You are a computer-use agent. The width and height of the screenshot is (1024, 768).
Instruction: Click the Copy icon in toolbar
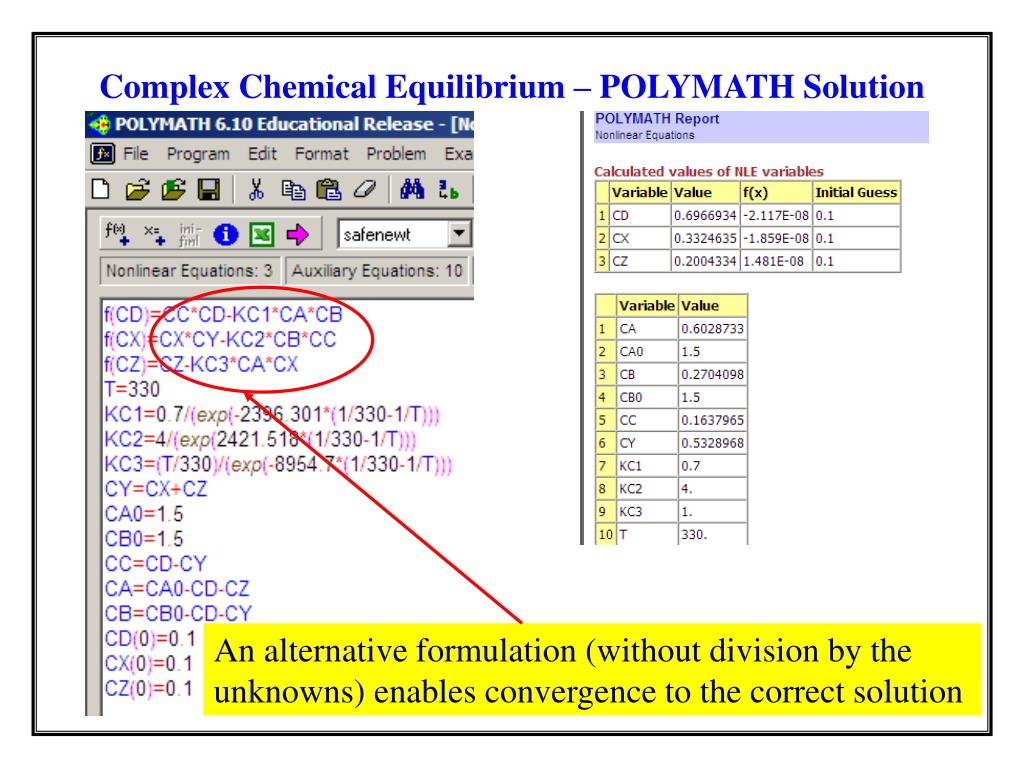coord(293,189)
